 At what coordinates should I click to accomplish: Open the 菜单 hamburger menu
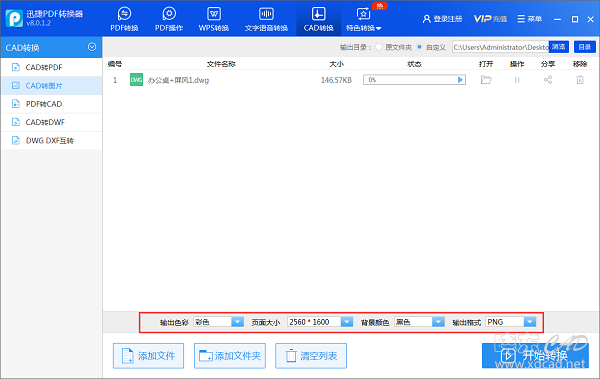click(530, 19)
